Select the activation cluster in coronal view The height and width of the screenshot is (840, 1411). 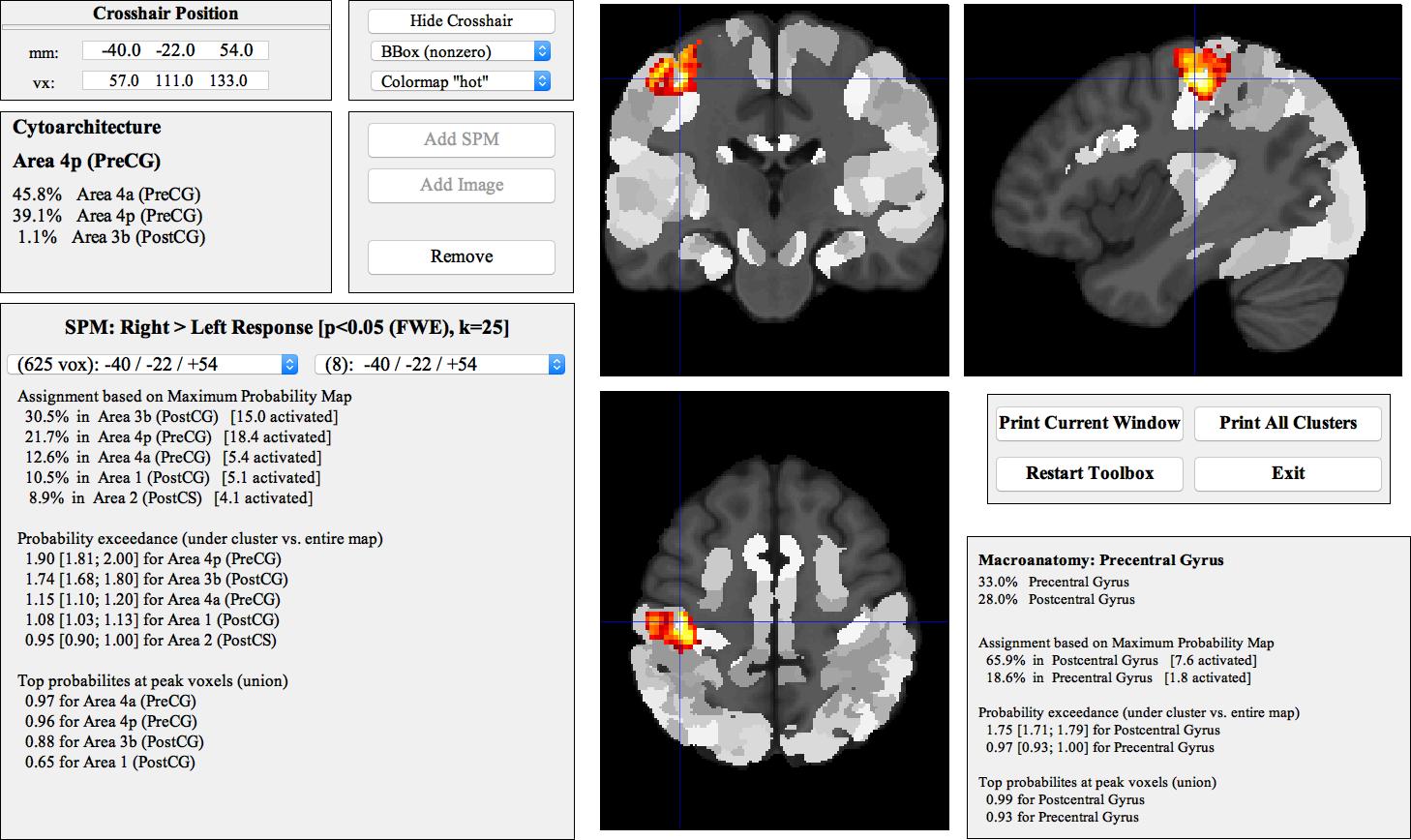click(x=675, y=68)
